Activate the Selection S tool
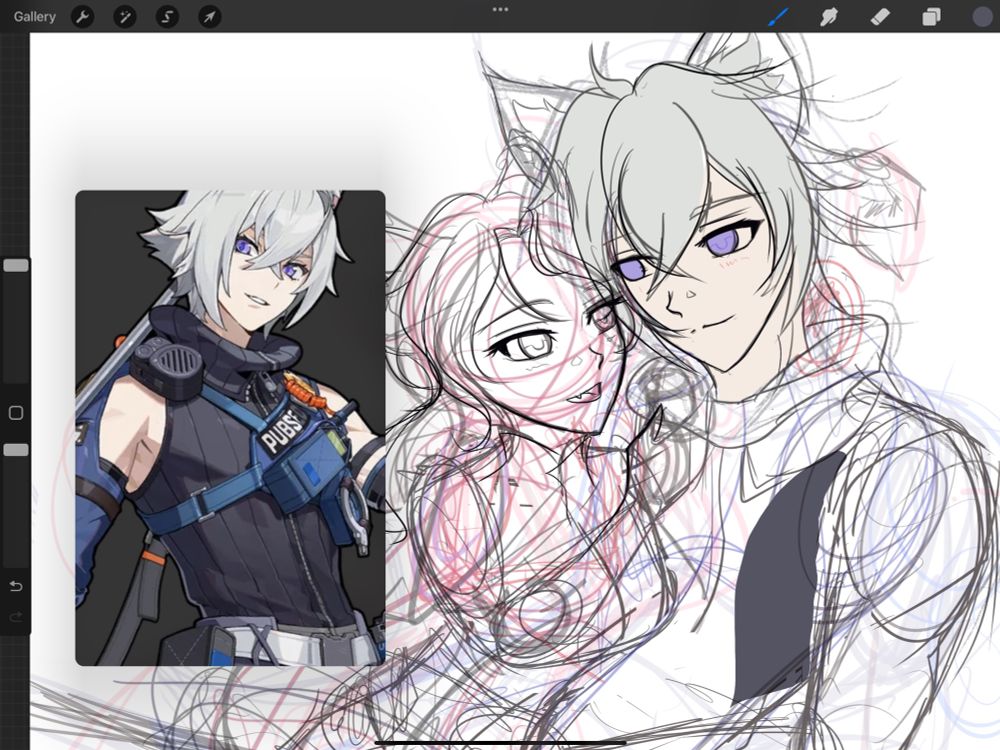Viewport: 1000px width, 750px height. coord(167,17)
